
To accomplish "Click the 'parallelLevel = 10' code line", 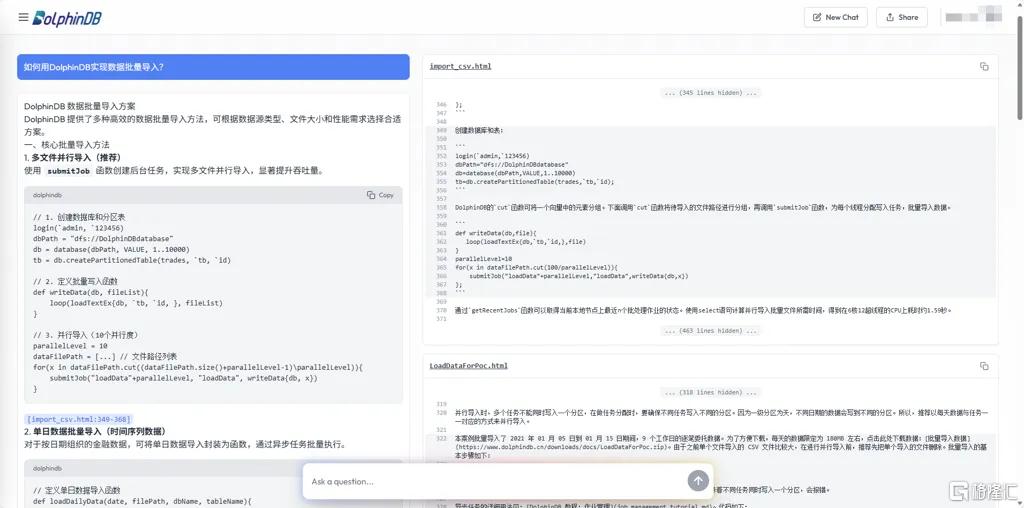I will (x=71, y=346).
